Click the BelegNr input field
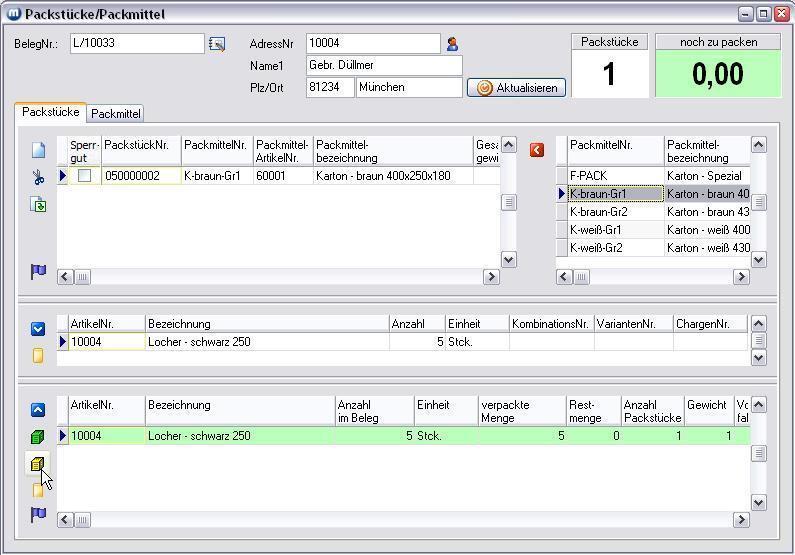This screenshot has height=555, width=795. click(x=136, y=44)
